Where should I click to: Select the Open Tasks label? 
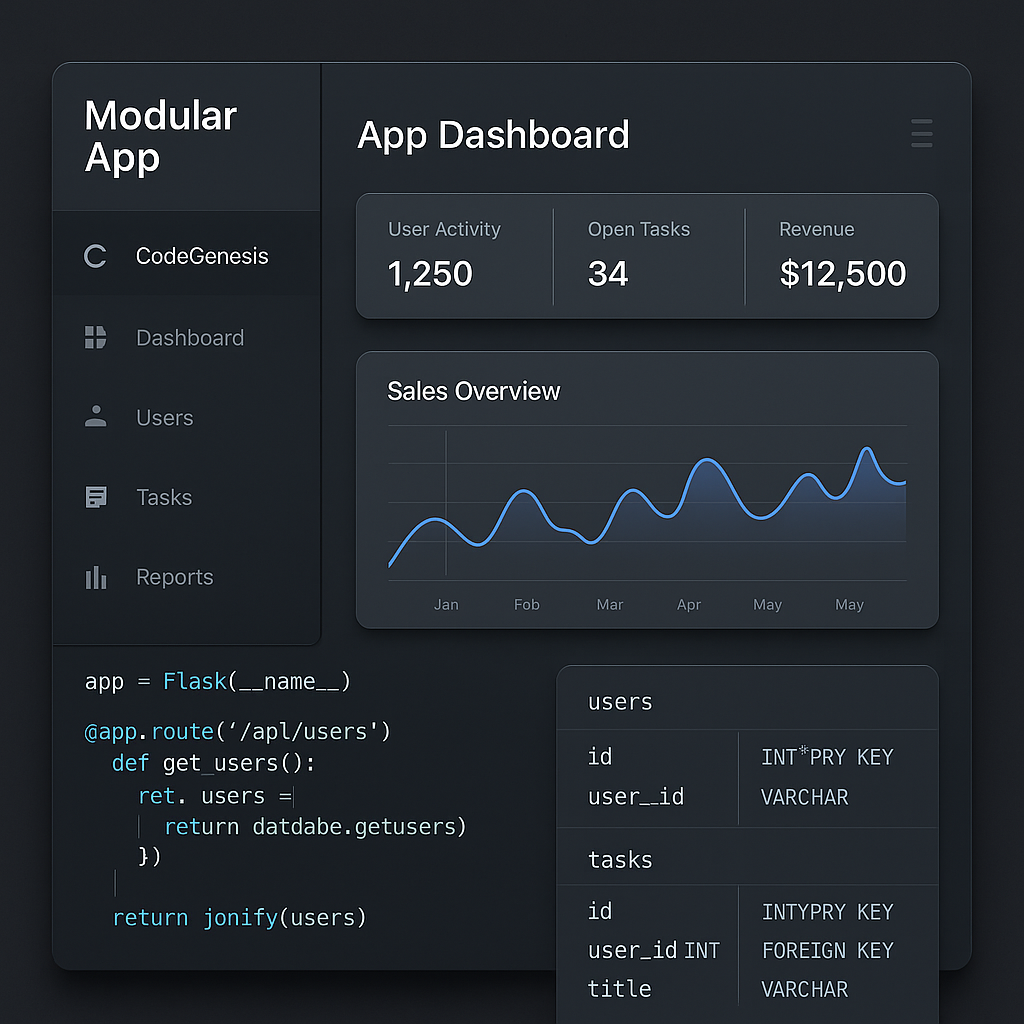point(639,229)
